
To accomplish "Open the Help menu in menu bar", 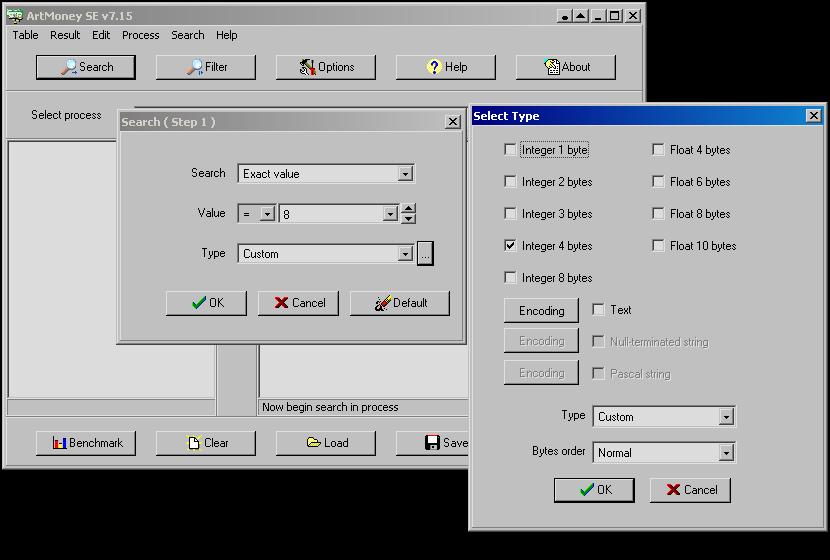I will click(227, 35).
